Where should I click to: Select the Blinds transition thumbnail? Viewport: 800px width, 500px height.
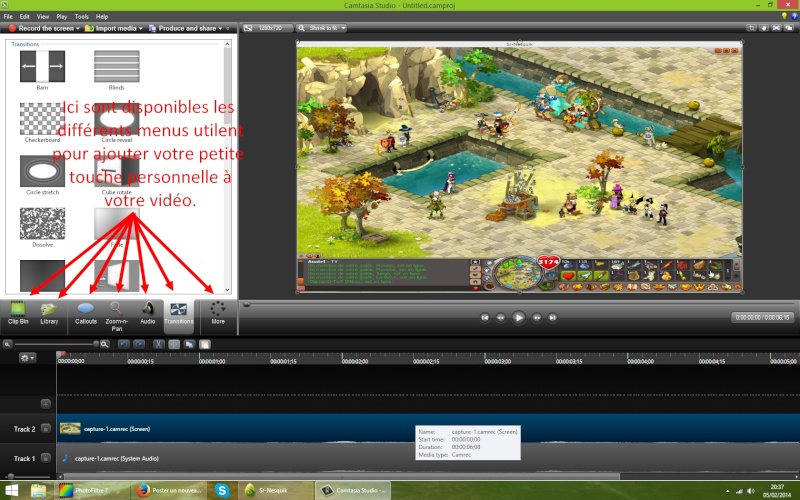(x=117, y=66)
